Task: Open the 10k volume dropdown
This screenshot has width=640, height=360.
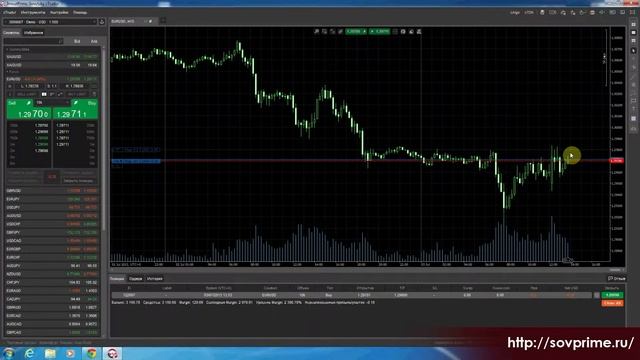Action: [x=52, y=102]
